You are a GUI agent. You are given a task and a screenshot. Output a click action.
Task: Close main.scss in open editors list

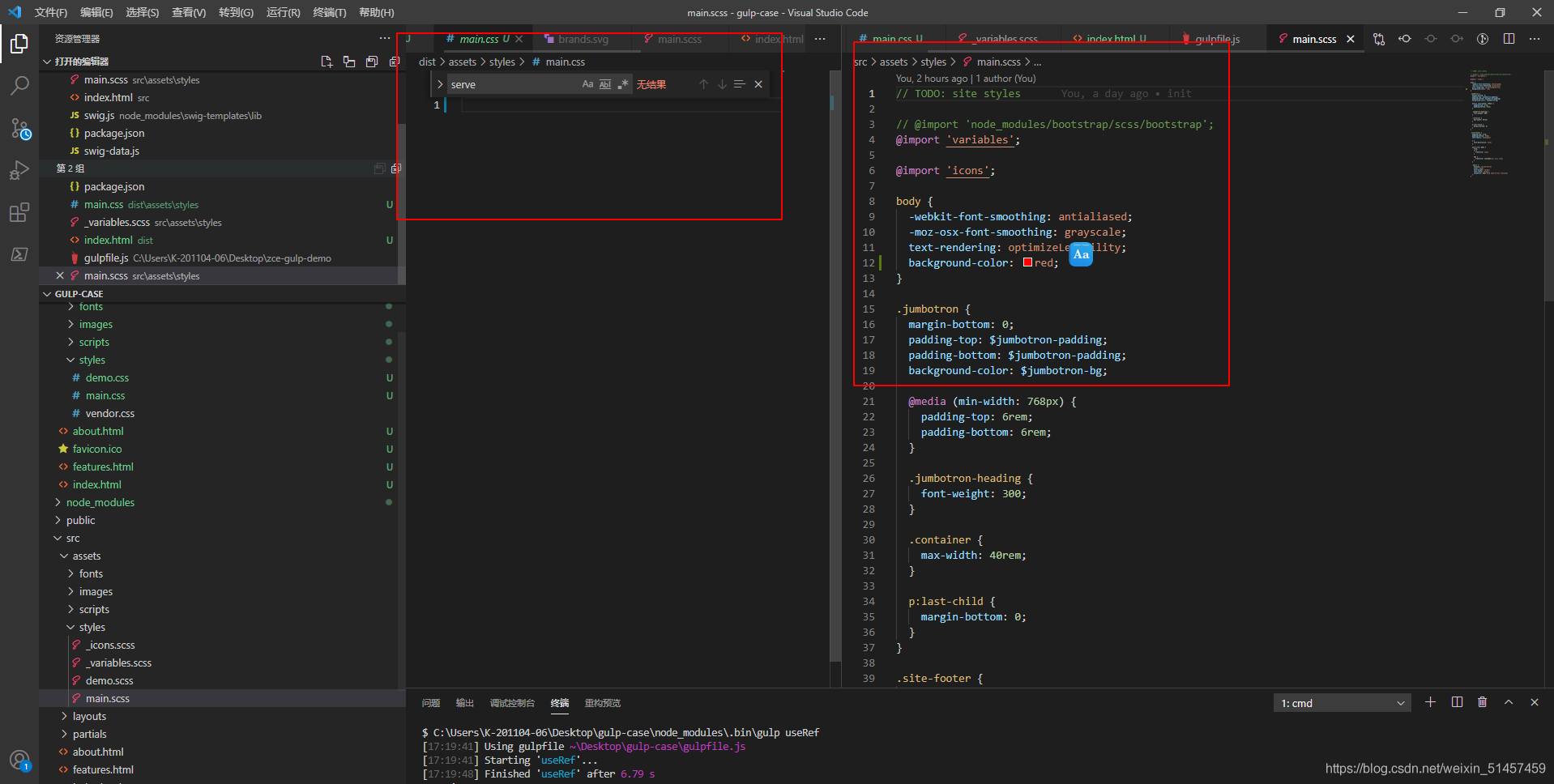[x=60, y=275]
